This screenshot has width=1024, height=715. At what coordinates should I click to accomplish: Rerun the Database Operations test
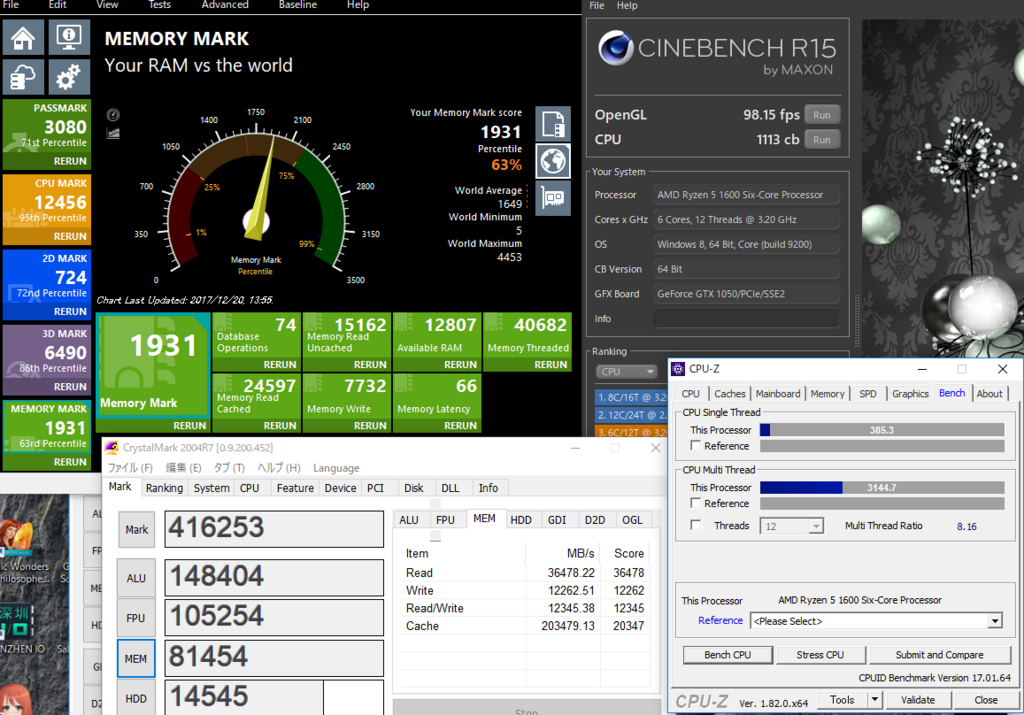point(280,364)
